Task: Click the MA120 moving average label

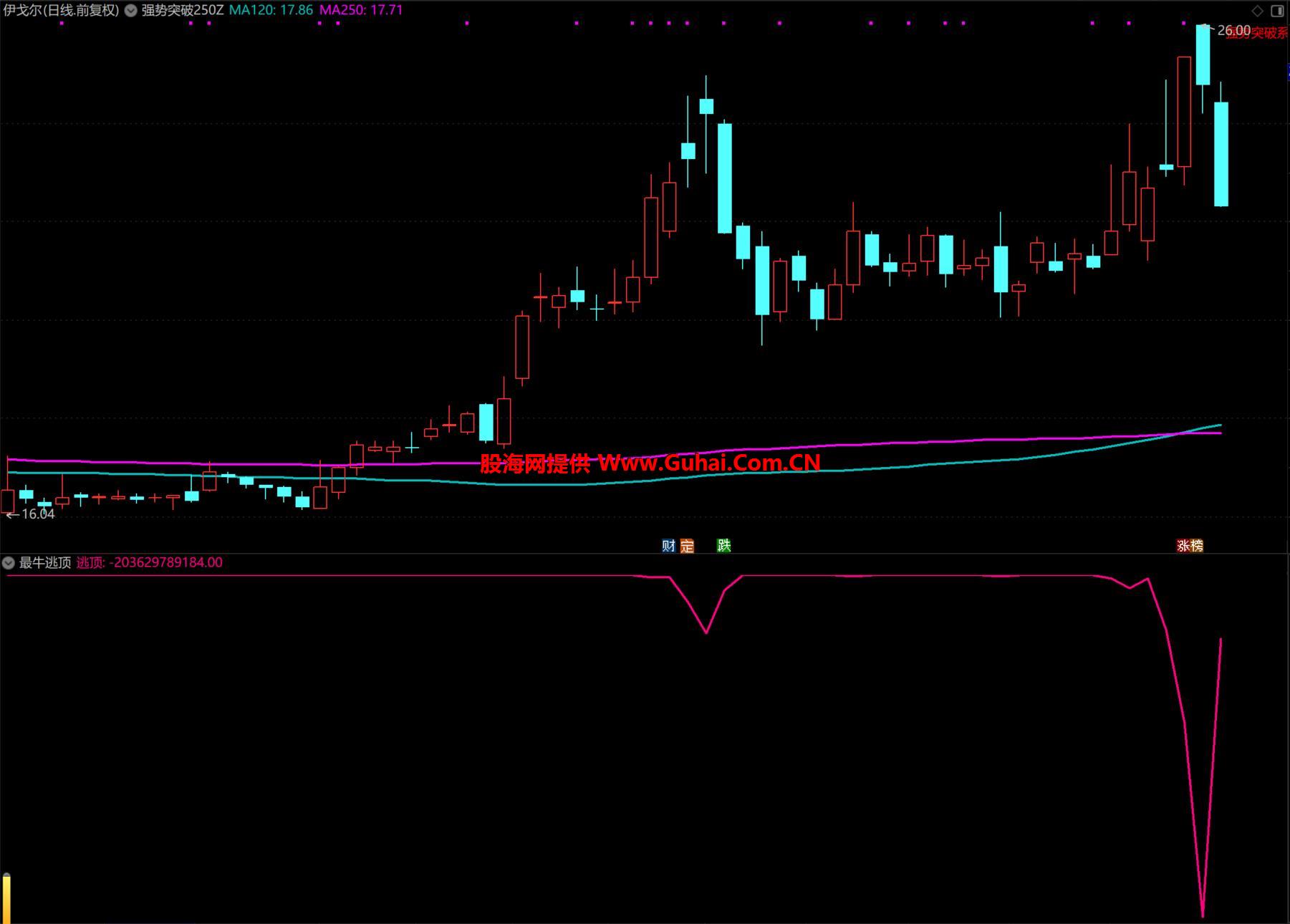Action: pos(271,11)
